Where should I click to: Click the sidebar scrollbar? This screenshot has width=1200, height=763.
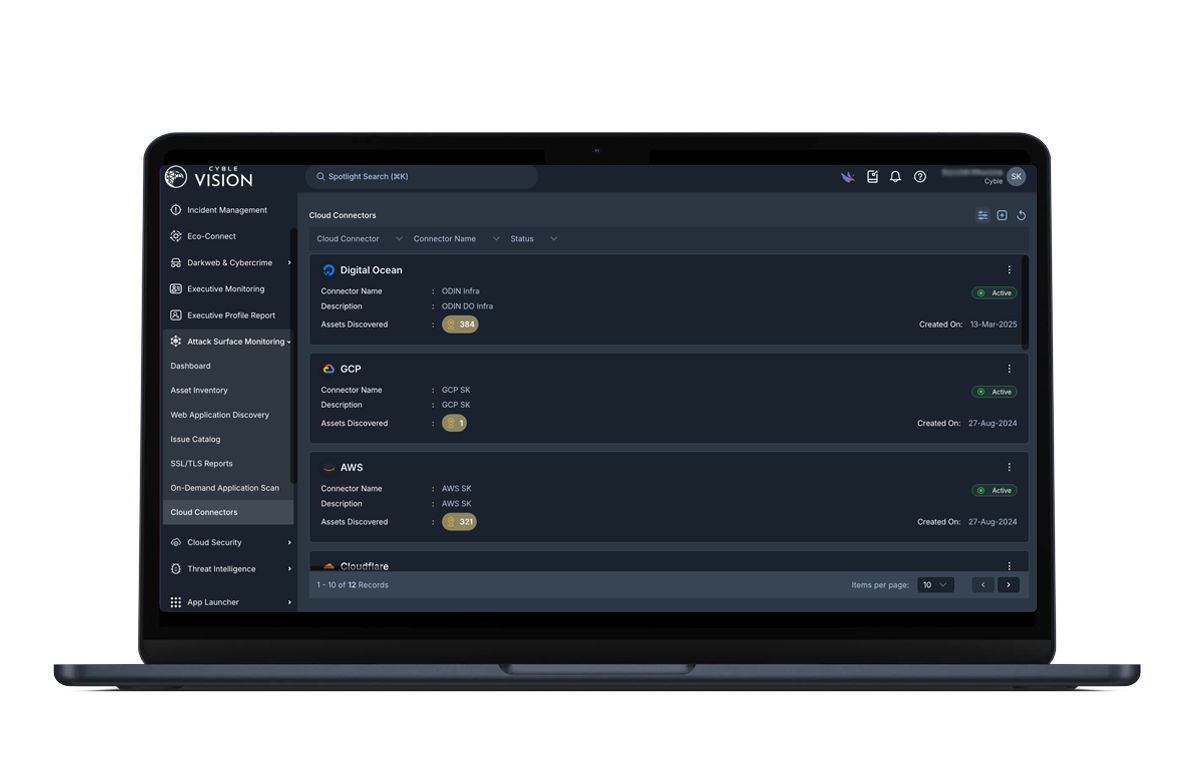click(x=293, y=357)
